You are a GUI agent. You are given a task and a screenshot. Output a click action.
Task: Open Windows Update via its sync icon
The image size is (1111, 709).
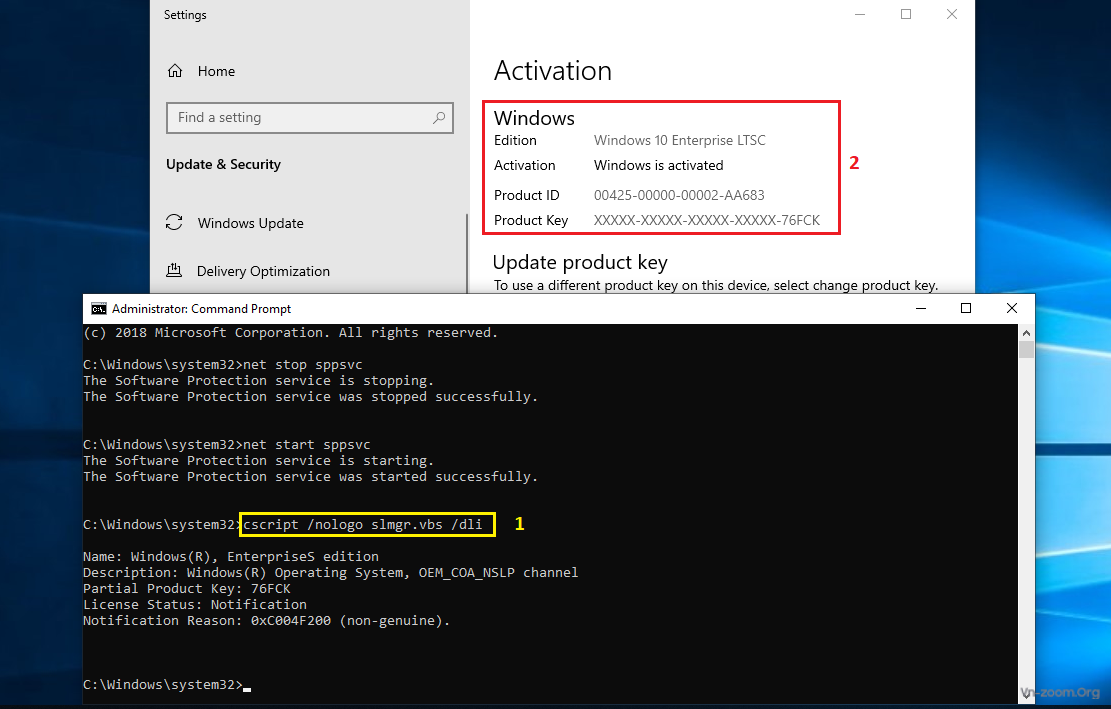pyautogui.click(x=174, y=222)
